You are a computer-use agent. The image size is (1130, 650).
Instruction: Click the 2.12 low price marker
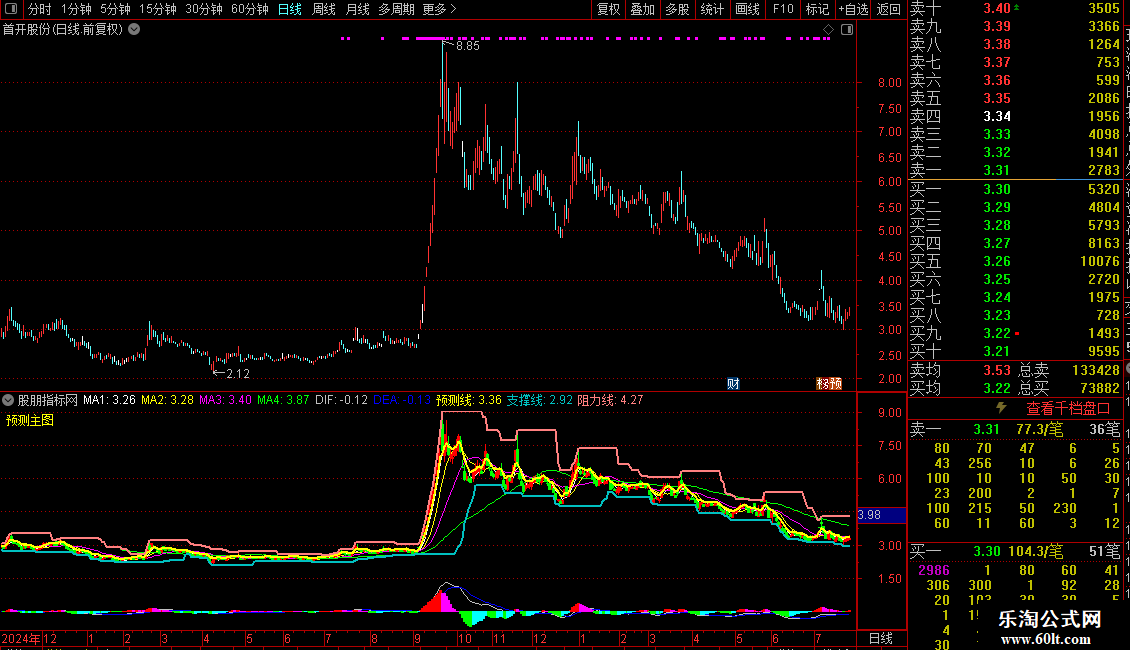click(x=238, y=373)
